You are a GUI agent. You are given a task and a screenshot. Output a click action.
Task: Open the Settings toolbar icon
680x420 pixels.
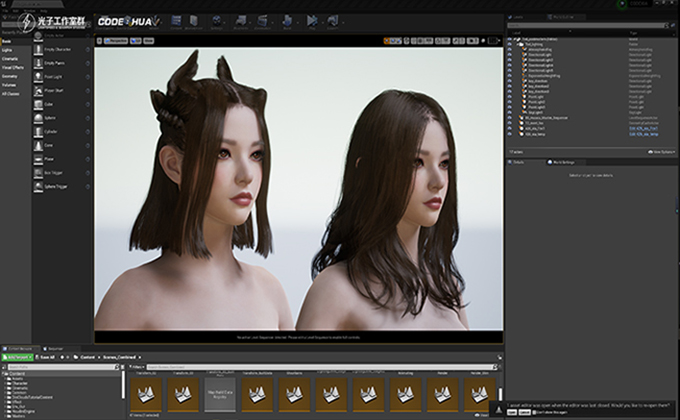[x=216, y=20]
